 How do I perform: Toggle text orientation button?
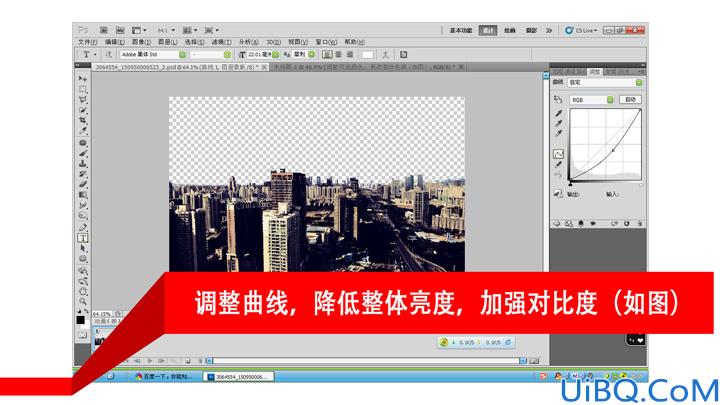point(109,55)
